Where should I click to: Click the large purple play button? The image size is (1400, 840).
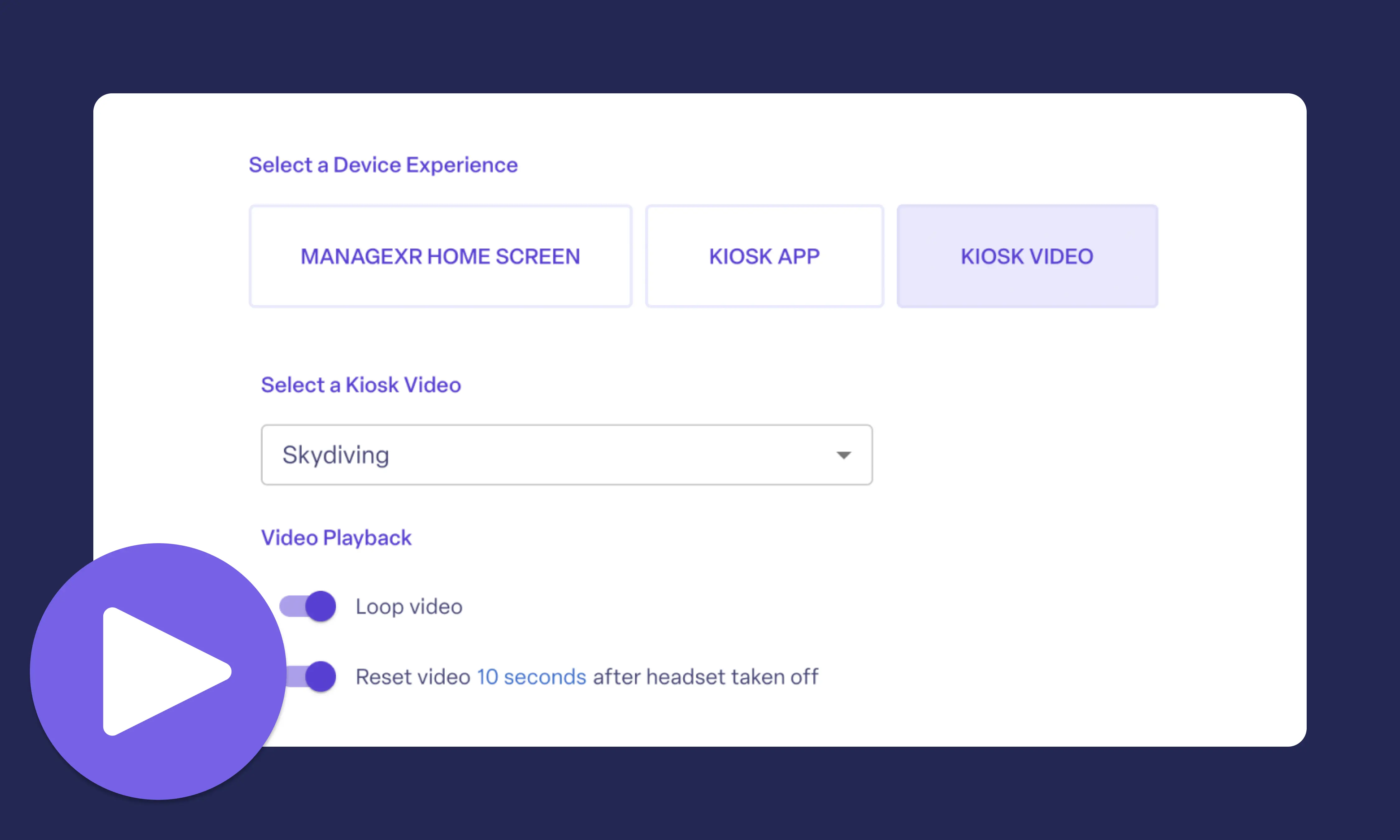[x=158, y=671]
